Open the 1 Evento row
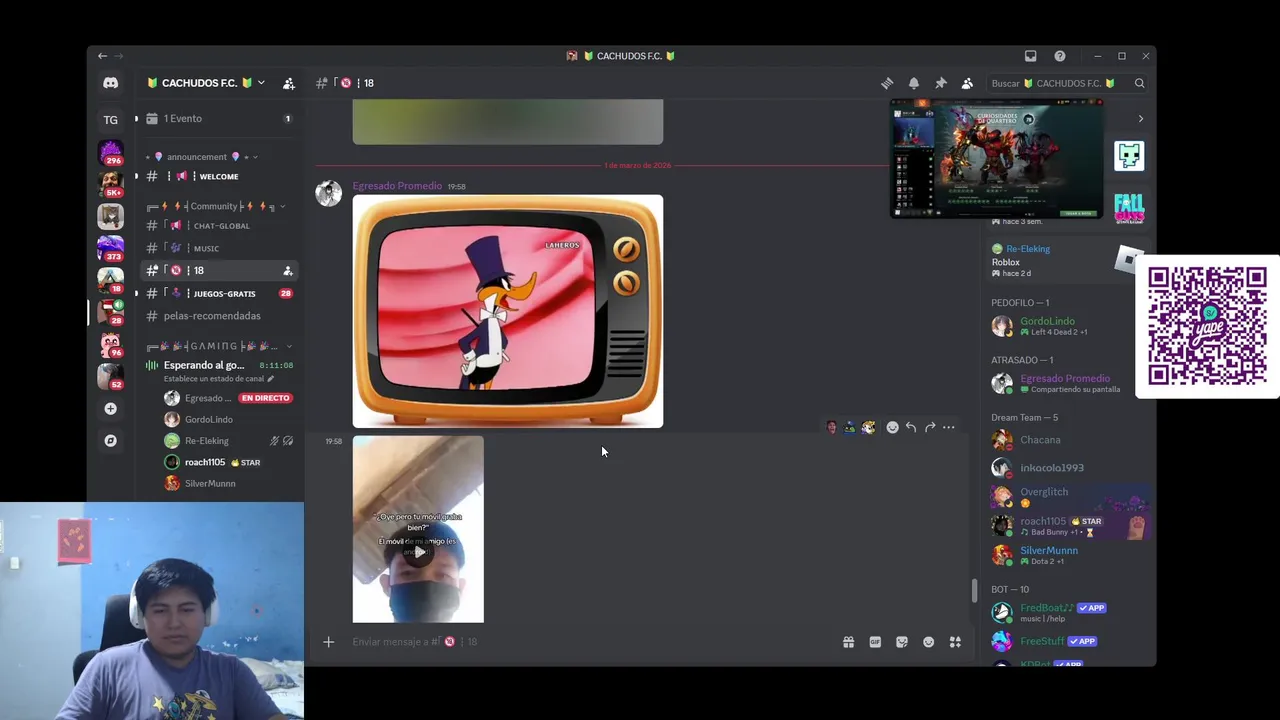 click(217, 118)
